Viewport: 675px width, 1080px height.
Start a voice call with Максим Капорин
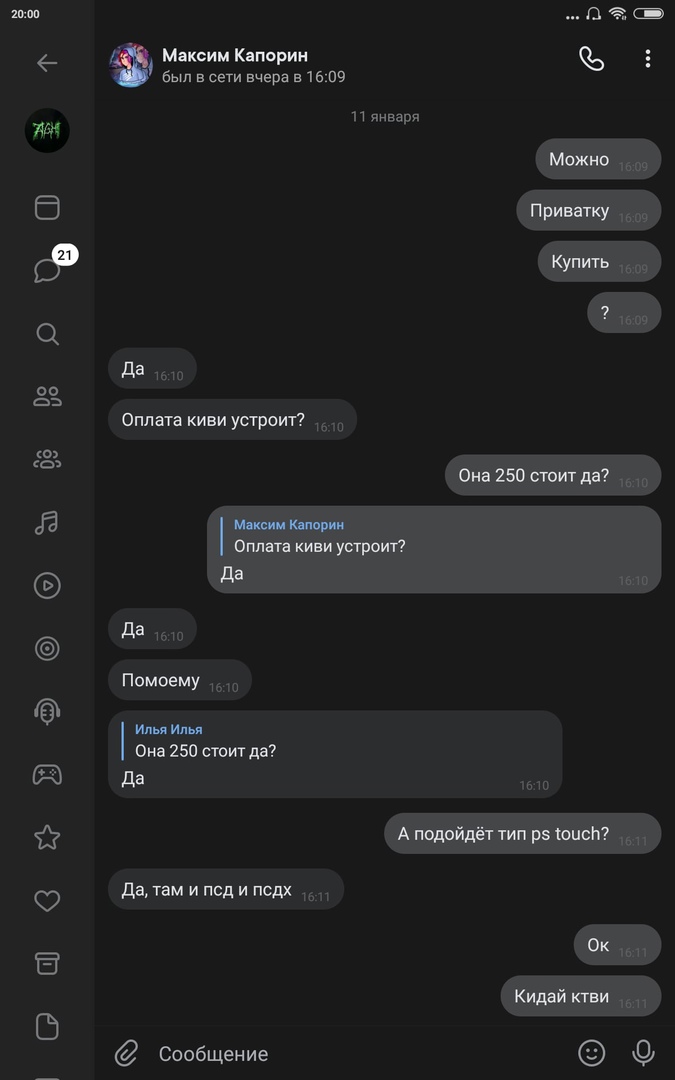[x=591, y=59]
